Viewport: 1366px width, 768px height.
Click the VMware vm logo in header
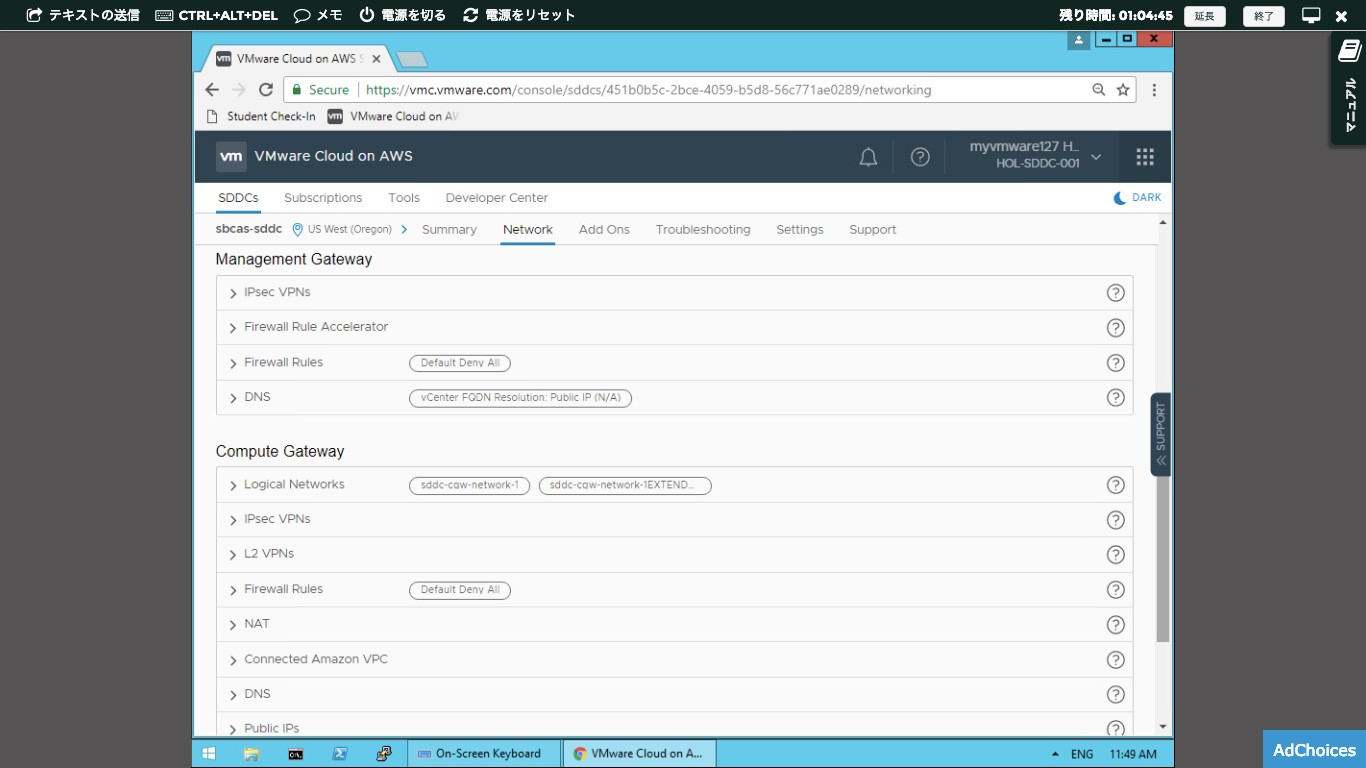[231, 156]
